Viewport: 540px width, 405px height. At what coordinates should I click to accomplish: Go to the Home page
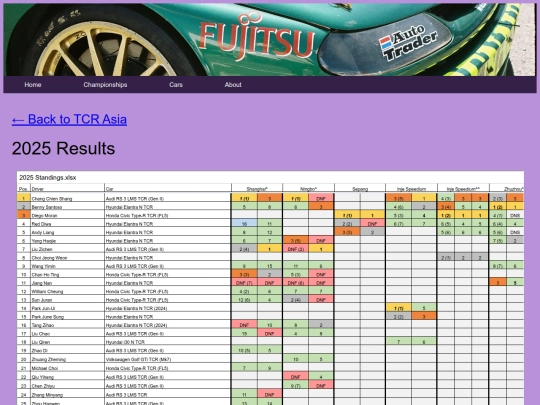[33, 85]
